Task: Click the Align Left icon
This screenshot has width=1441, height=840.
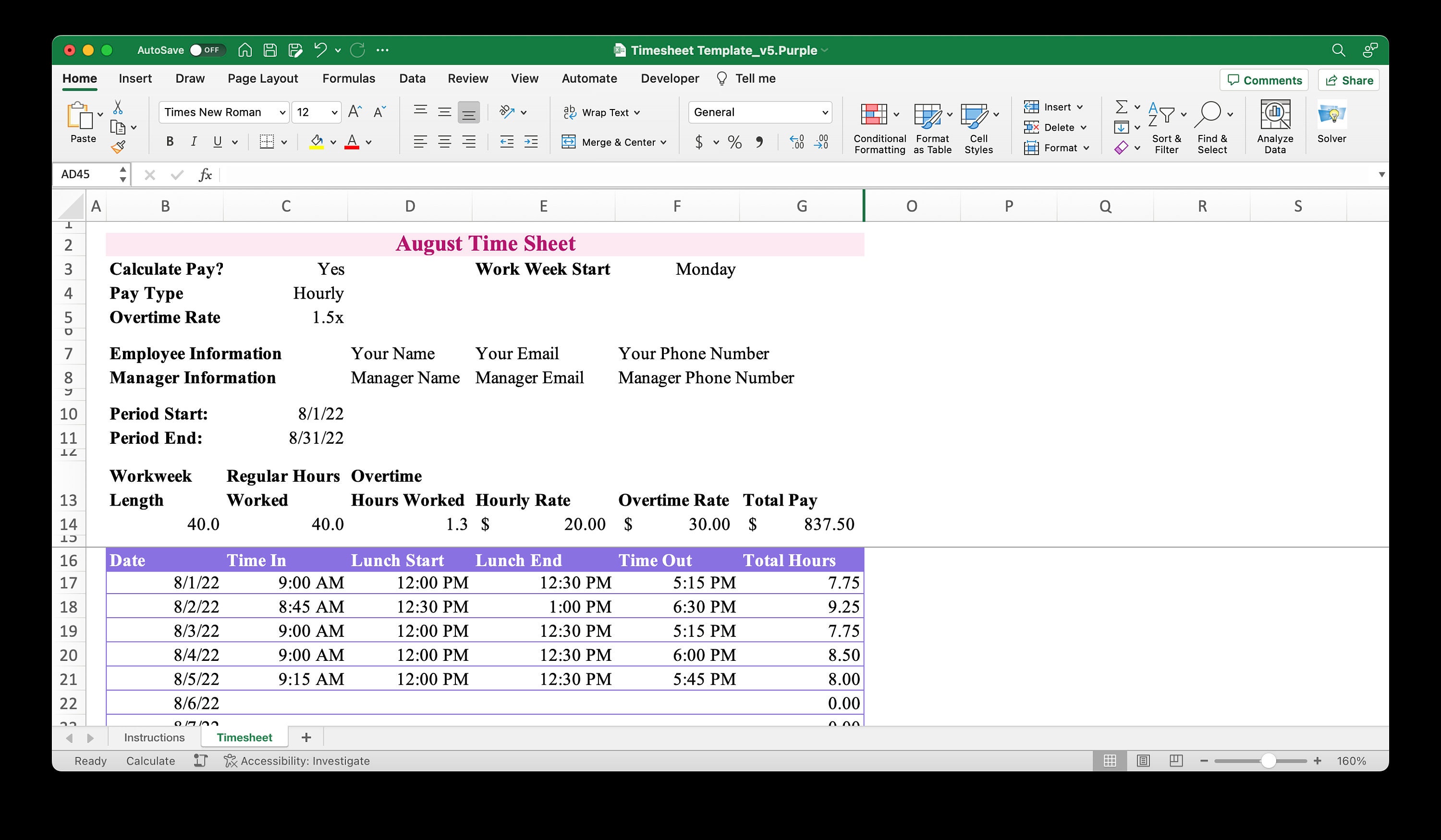Action: pyautogui.click(x=420, y=142)
